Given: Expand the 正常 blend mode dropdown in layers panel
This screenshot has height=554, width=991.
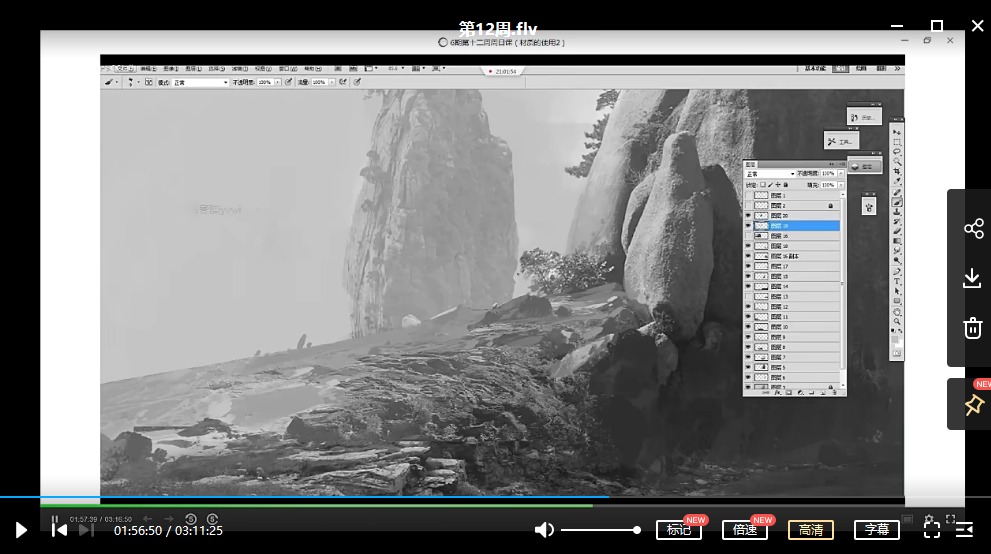Looking at the screenshot, I should click(770, 174).
